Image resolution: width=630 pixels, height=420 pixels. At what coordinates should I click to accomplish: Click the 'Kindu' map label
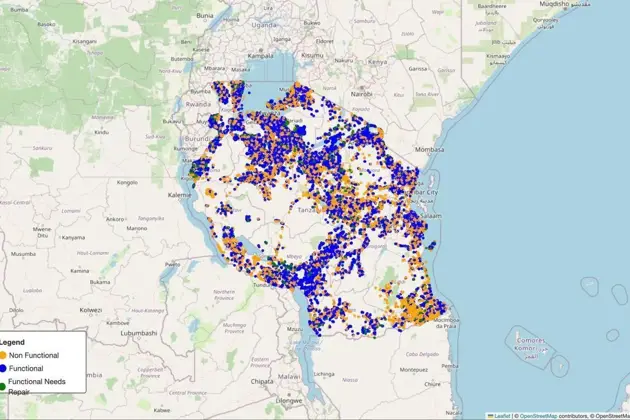[101, 132]
